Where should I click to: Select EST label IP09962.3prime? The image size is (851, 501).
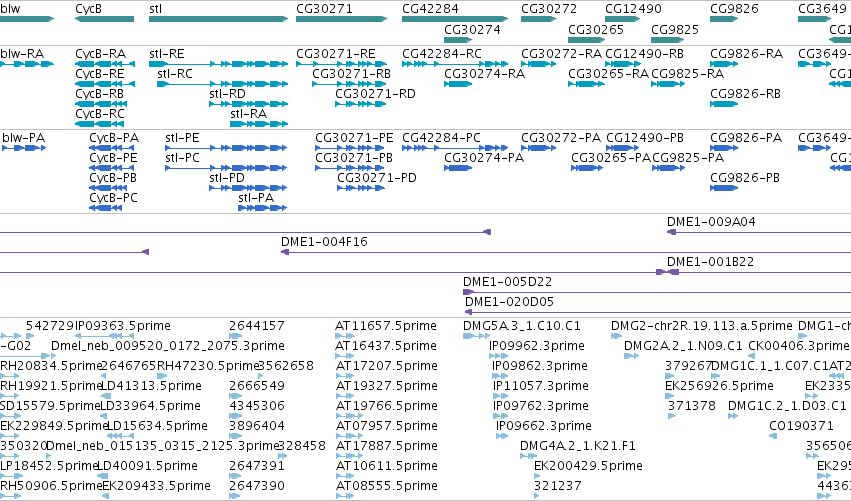tap(537, 346)
